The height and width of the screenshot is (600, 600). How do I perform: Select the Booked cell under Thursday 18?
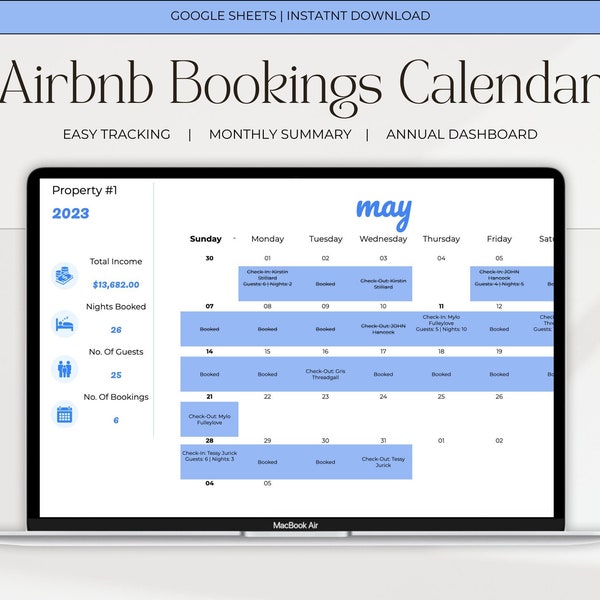pyautogui.click(x=441, y=374)
